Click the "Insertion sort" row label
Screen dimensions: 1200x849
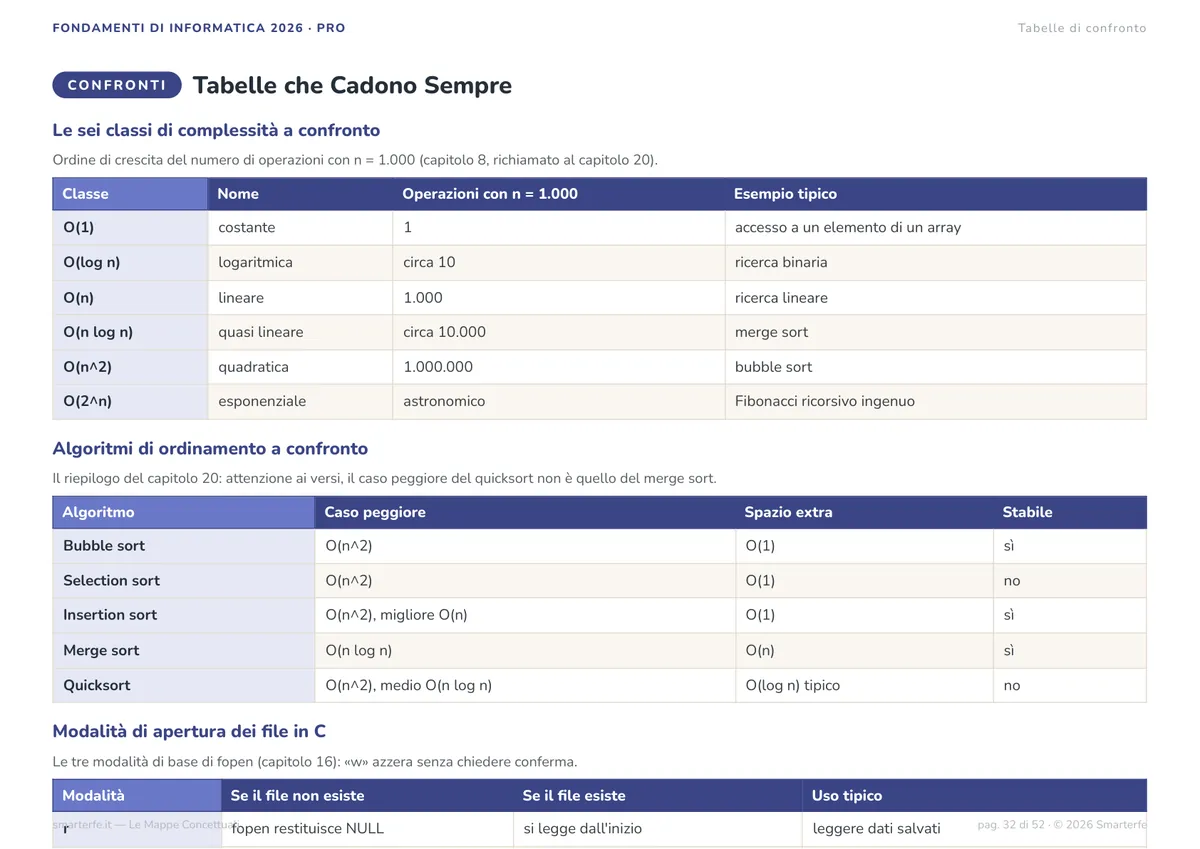pyautogui.click(x=184, y=615)
